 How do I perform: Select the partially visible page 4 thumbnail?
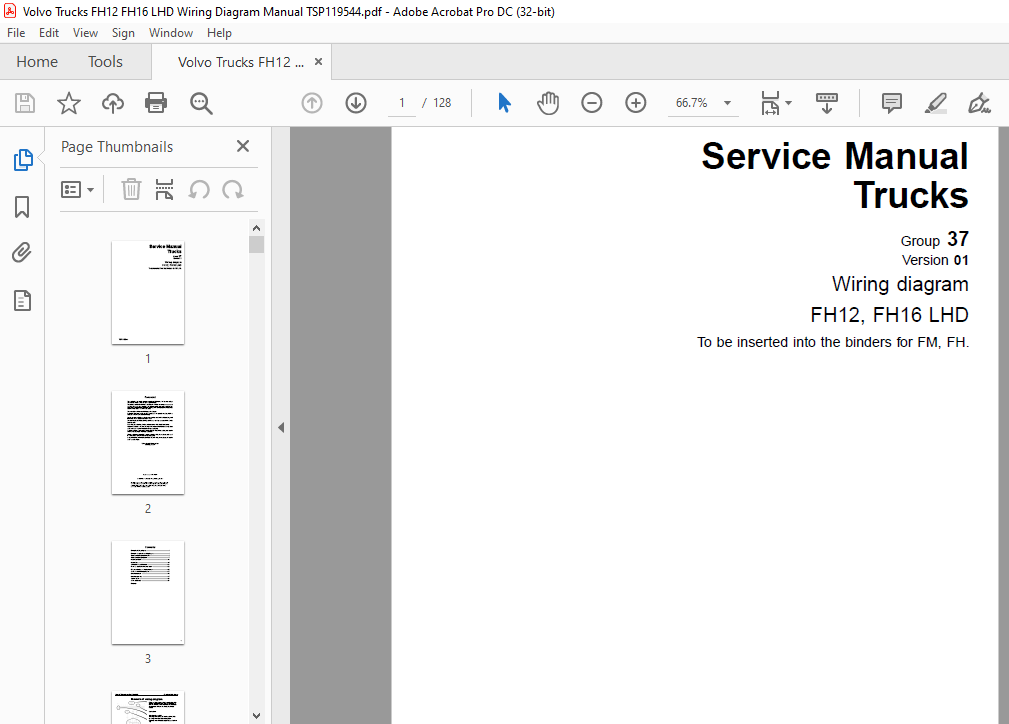[x=147, y=707]
